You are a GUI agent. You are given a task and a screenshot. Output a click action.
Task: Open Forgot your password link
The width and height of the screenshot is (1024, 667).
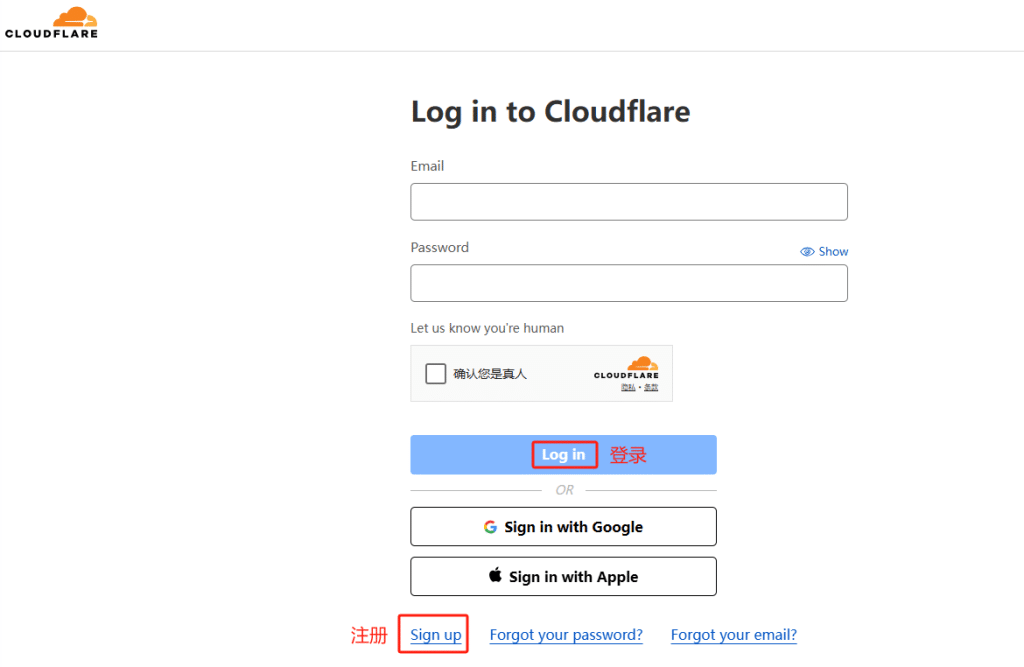(x=566, y=635)
